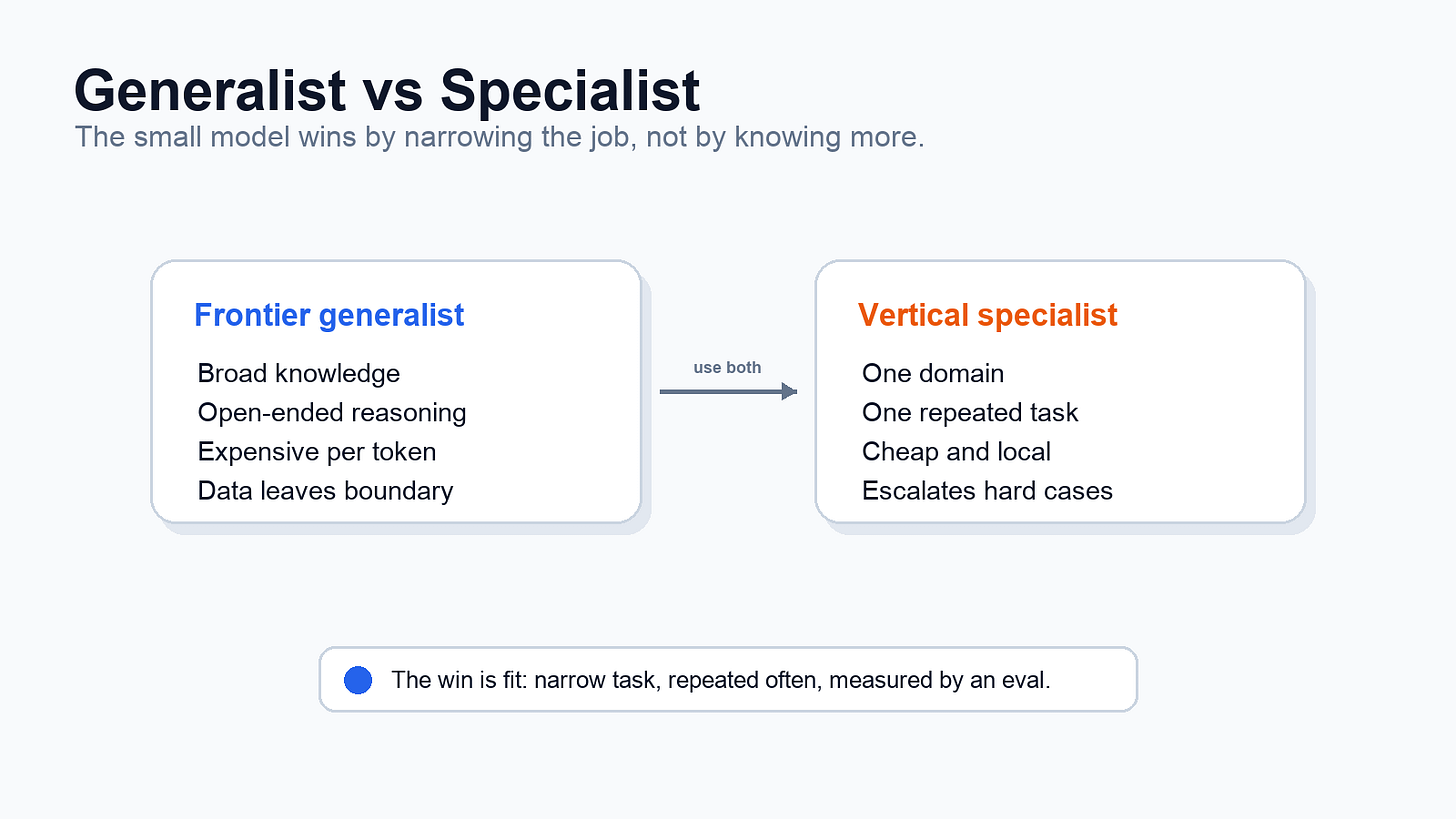Image resolution: width=1456 pixels, height=819 pixels.
Task: Click the 'Frontier generalist' heading
Action: click(x=329, y=315)
